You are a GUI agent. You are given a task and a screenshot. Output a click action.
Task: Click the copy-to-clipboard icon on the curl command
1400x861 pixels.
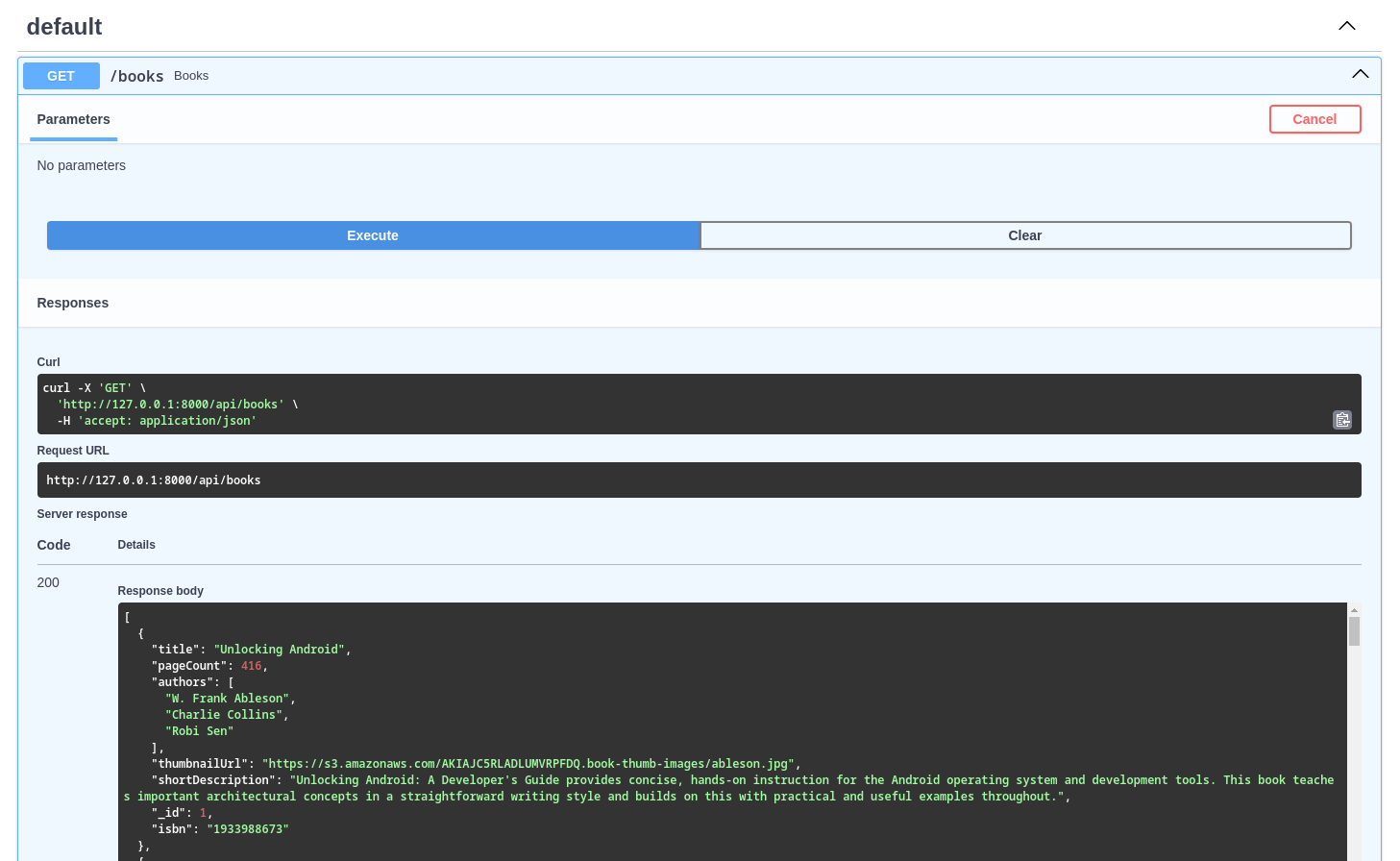1342,420
